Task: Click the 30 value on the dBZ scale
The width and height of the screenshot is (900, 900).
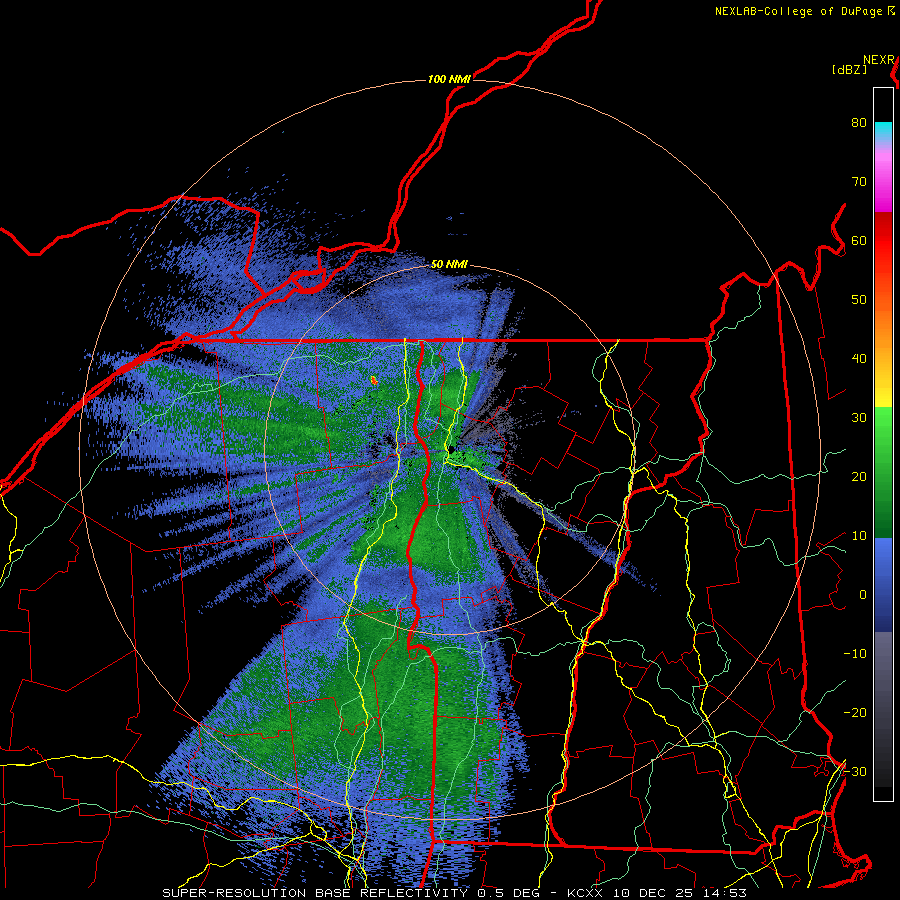Action: click(x=859, y=417)
